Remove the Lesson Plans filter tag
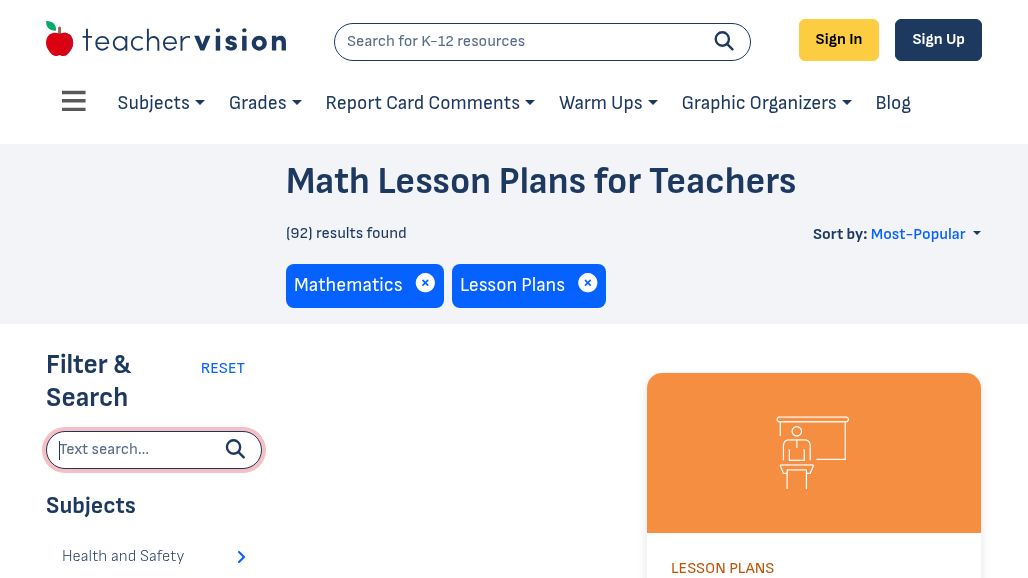 point(587,282)
